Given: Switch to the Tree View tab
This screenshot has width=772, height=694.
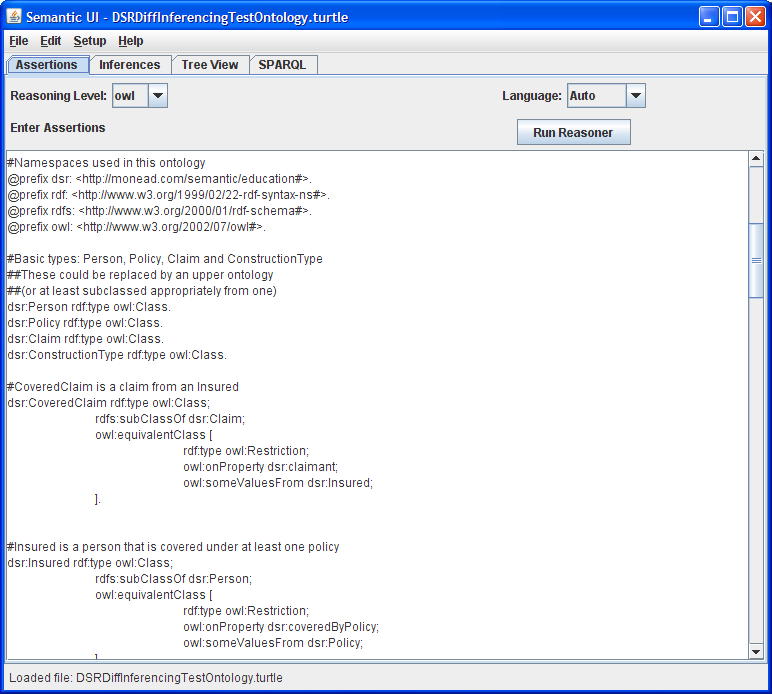Looking at the screenshot, I should click(x=210, y=64).
